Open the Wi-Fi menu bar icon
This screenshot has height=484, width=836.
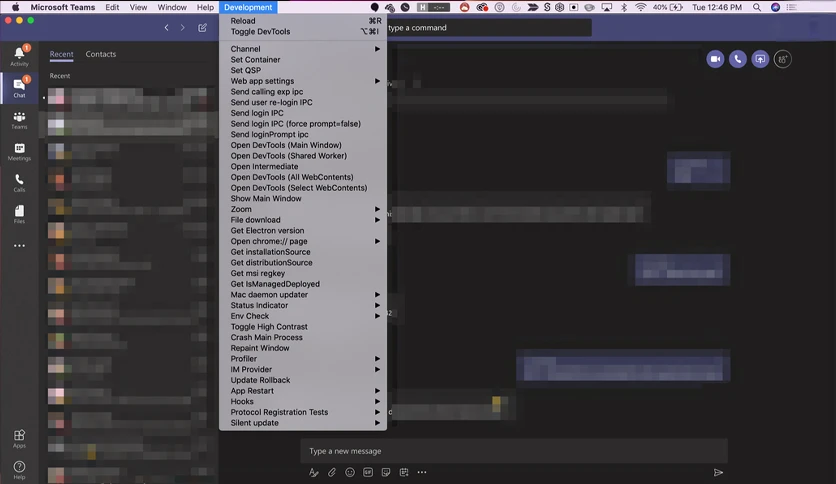641,7
